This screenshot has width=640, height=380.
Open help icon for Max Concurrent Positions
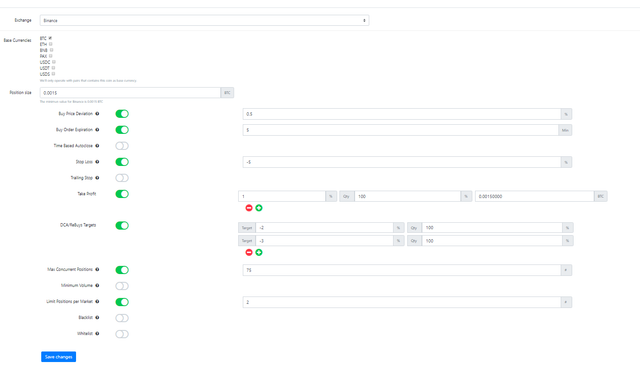point(97,269)
